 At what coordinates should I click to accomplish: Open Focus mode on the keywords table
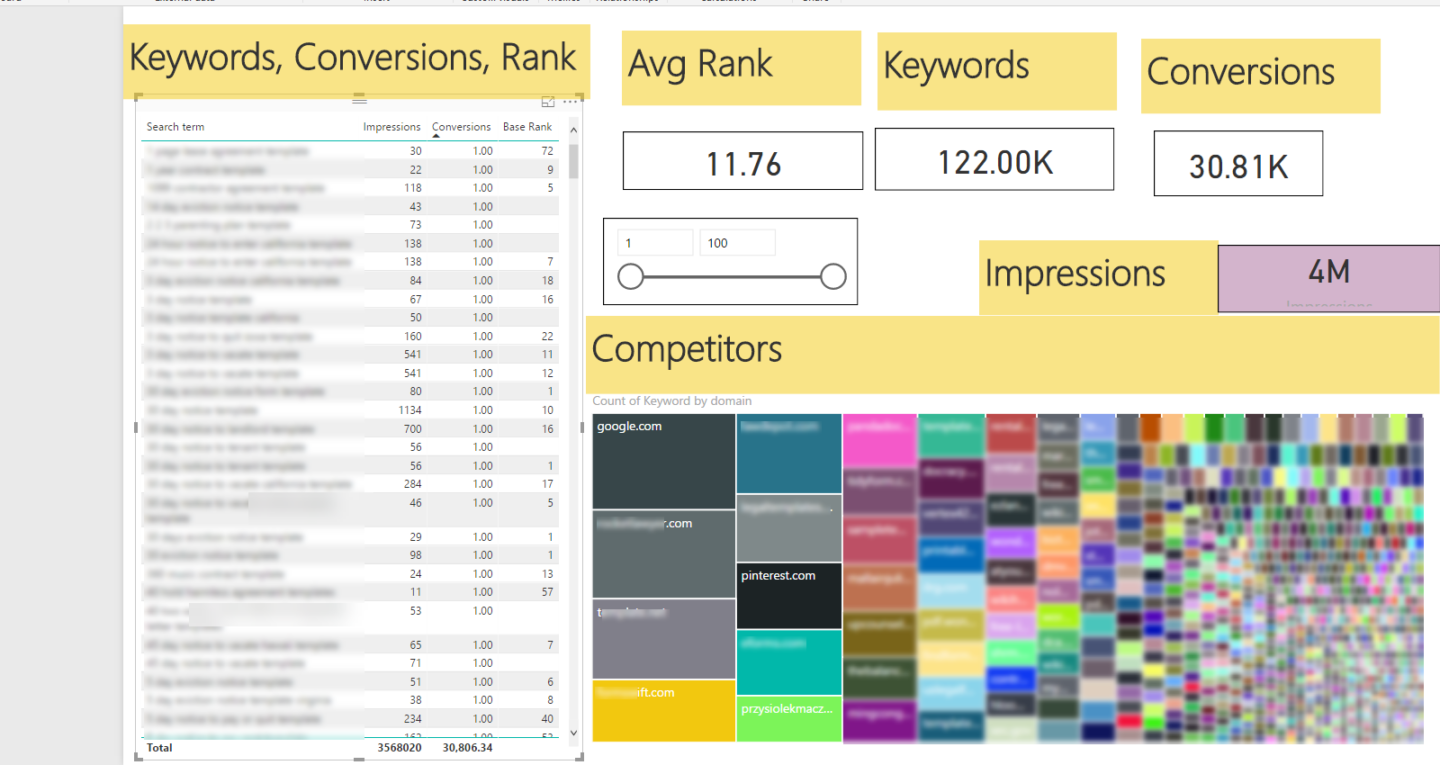[548, 102]
